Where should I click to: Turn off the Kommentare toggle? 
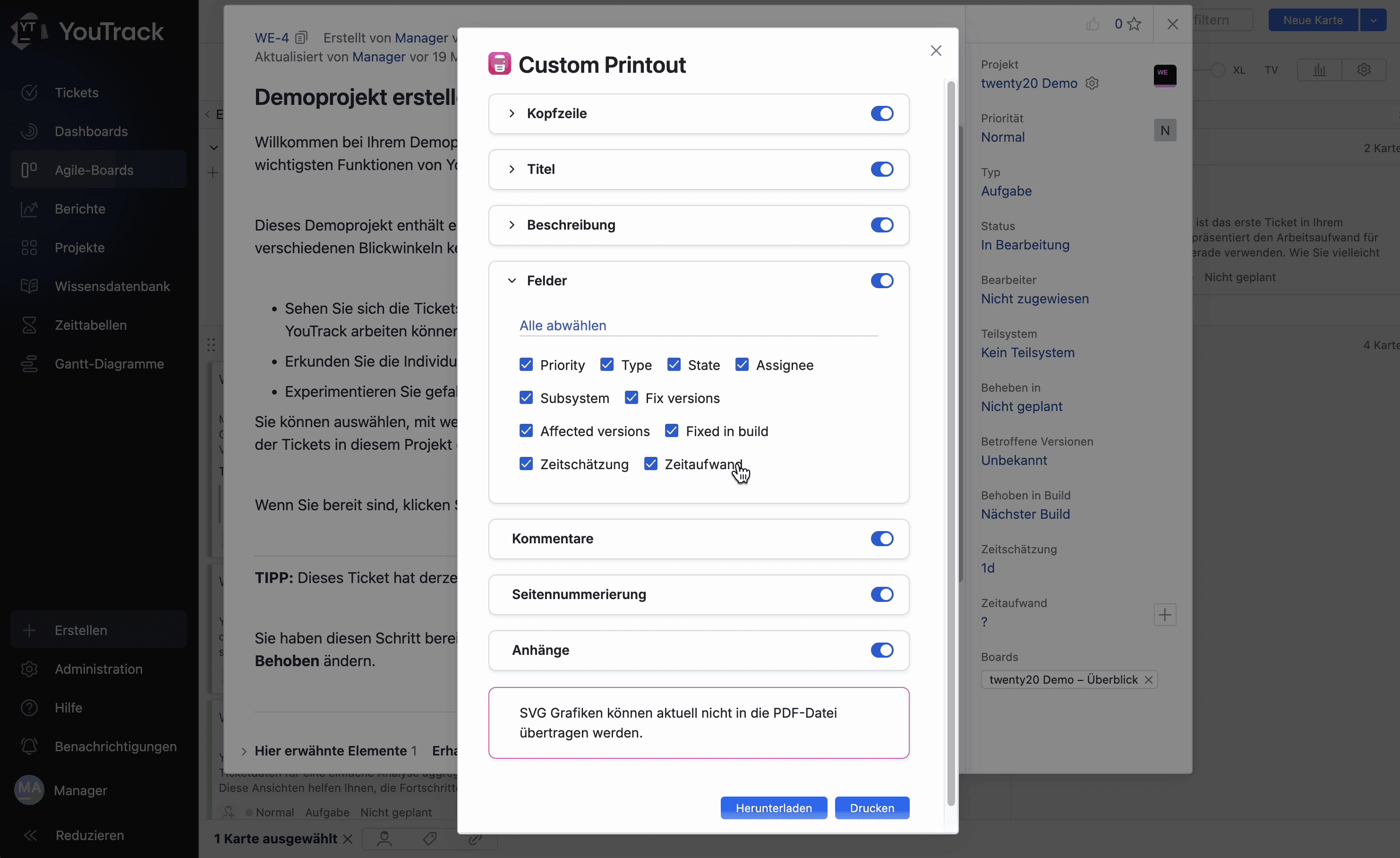point(882,538)
